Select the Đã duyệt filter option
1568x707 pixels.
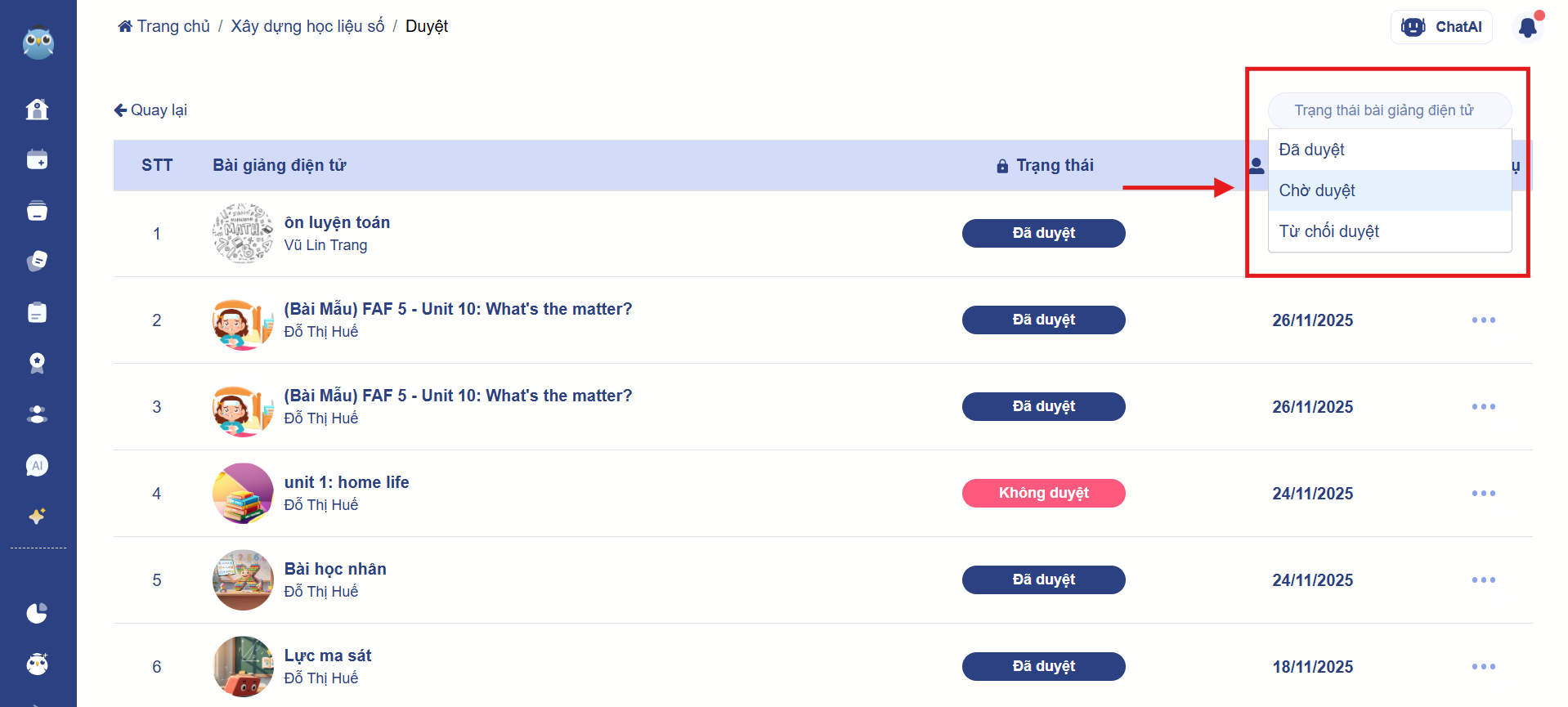1311,150
